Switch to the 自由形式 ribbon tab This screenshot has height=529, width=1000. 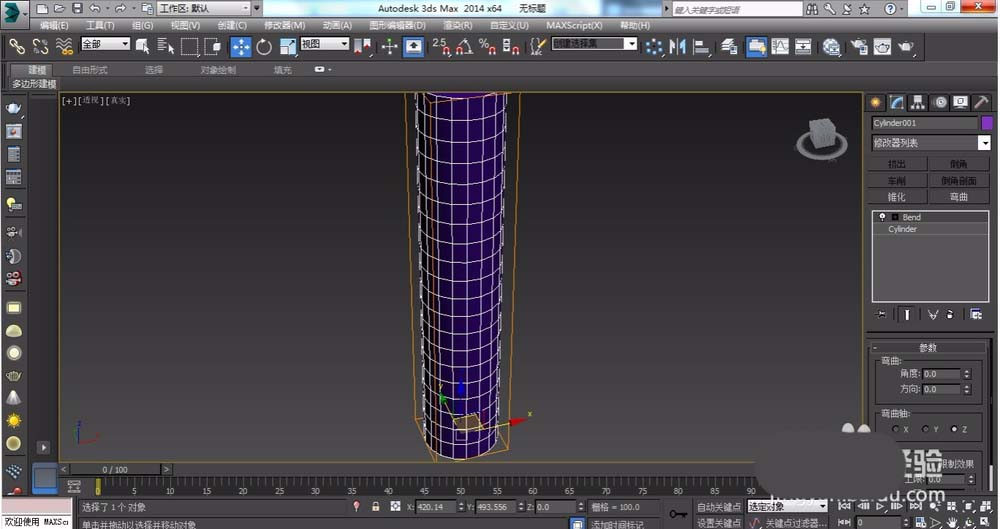(90, 70)
